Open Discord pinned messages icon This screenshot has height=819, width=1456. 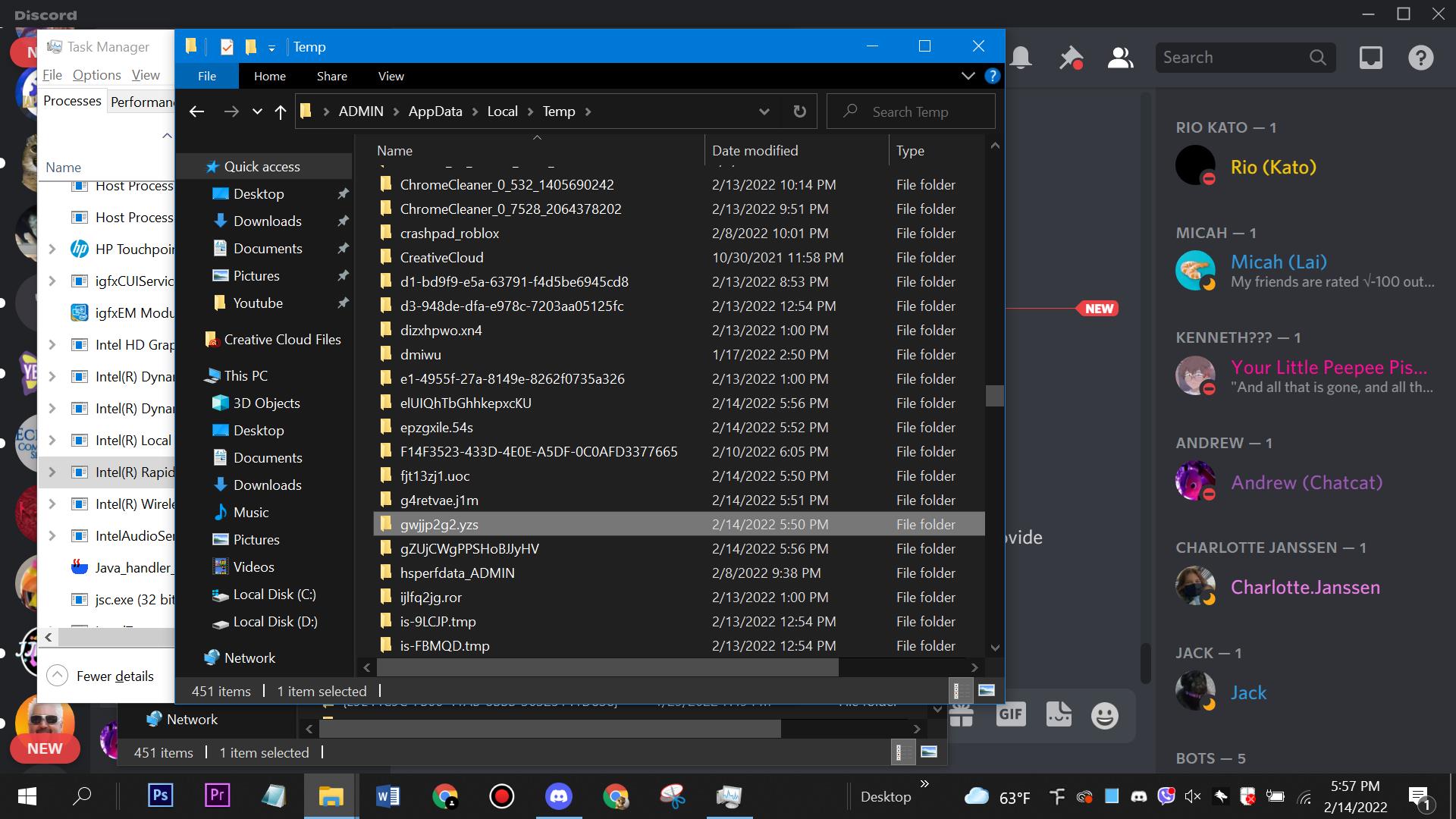[x=1071, y=58]
